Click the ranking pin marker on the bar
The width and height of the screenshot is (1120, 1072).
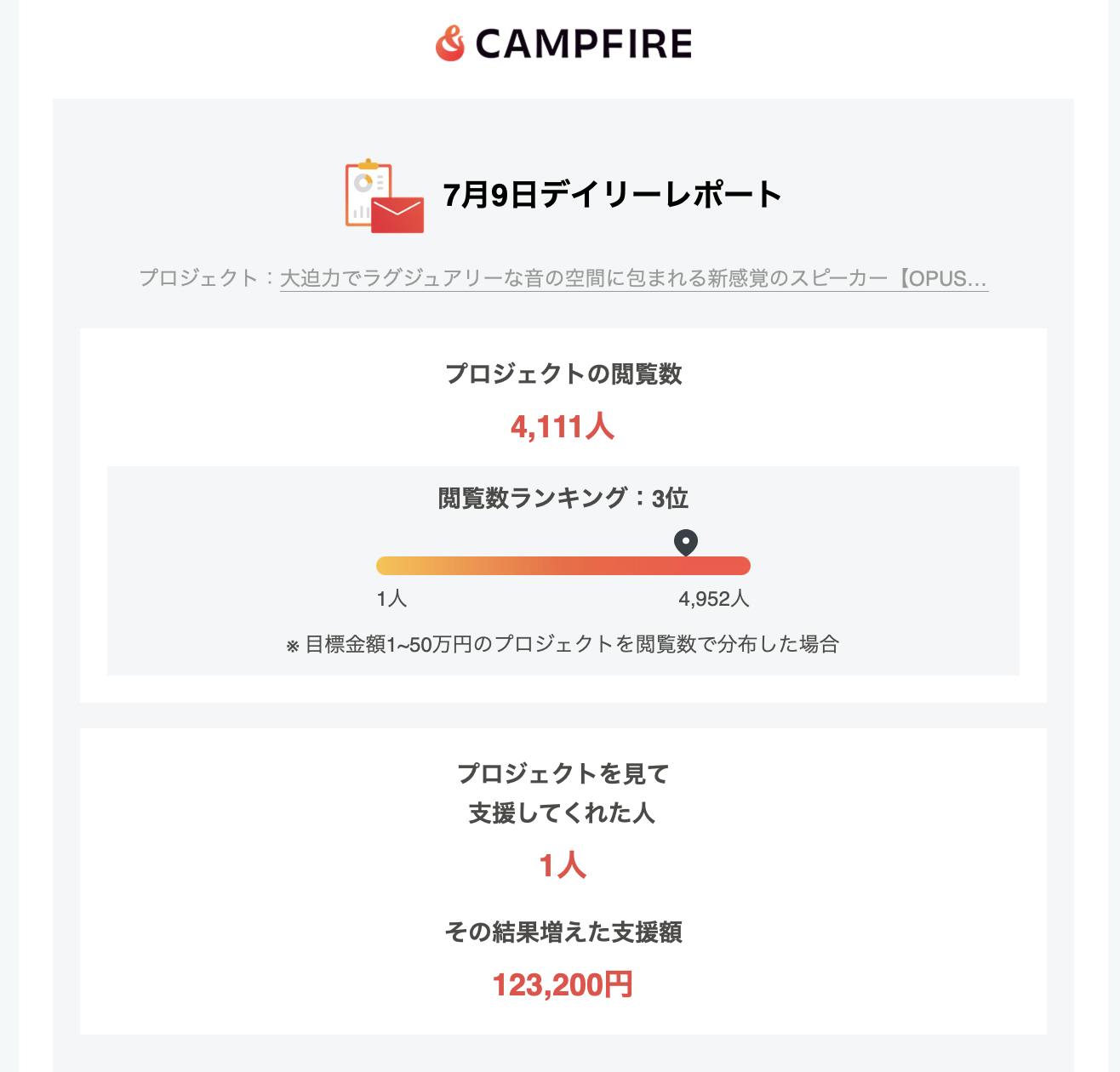[x=686, y=542]
